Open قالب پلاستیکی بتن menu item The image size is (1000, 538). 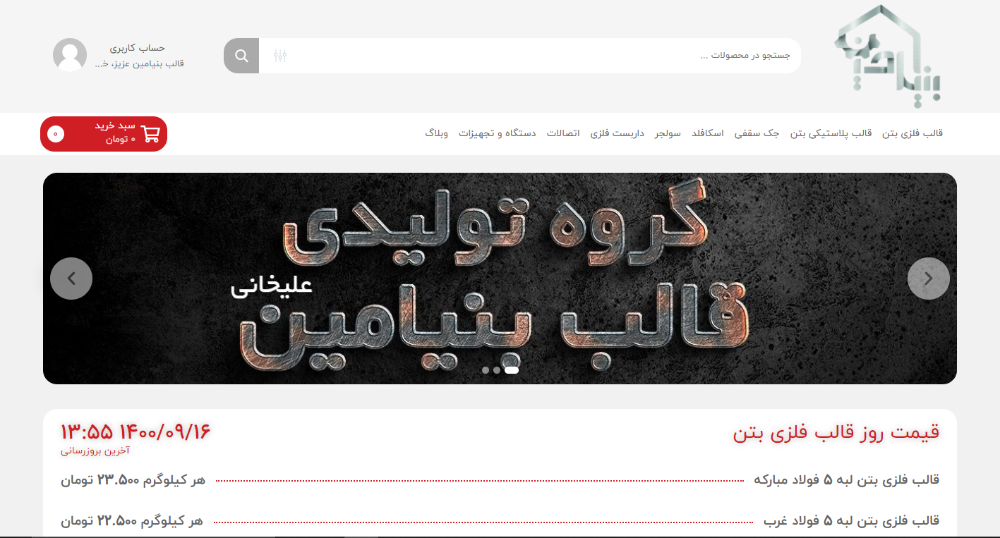click(831, 133)
